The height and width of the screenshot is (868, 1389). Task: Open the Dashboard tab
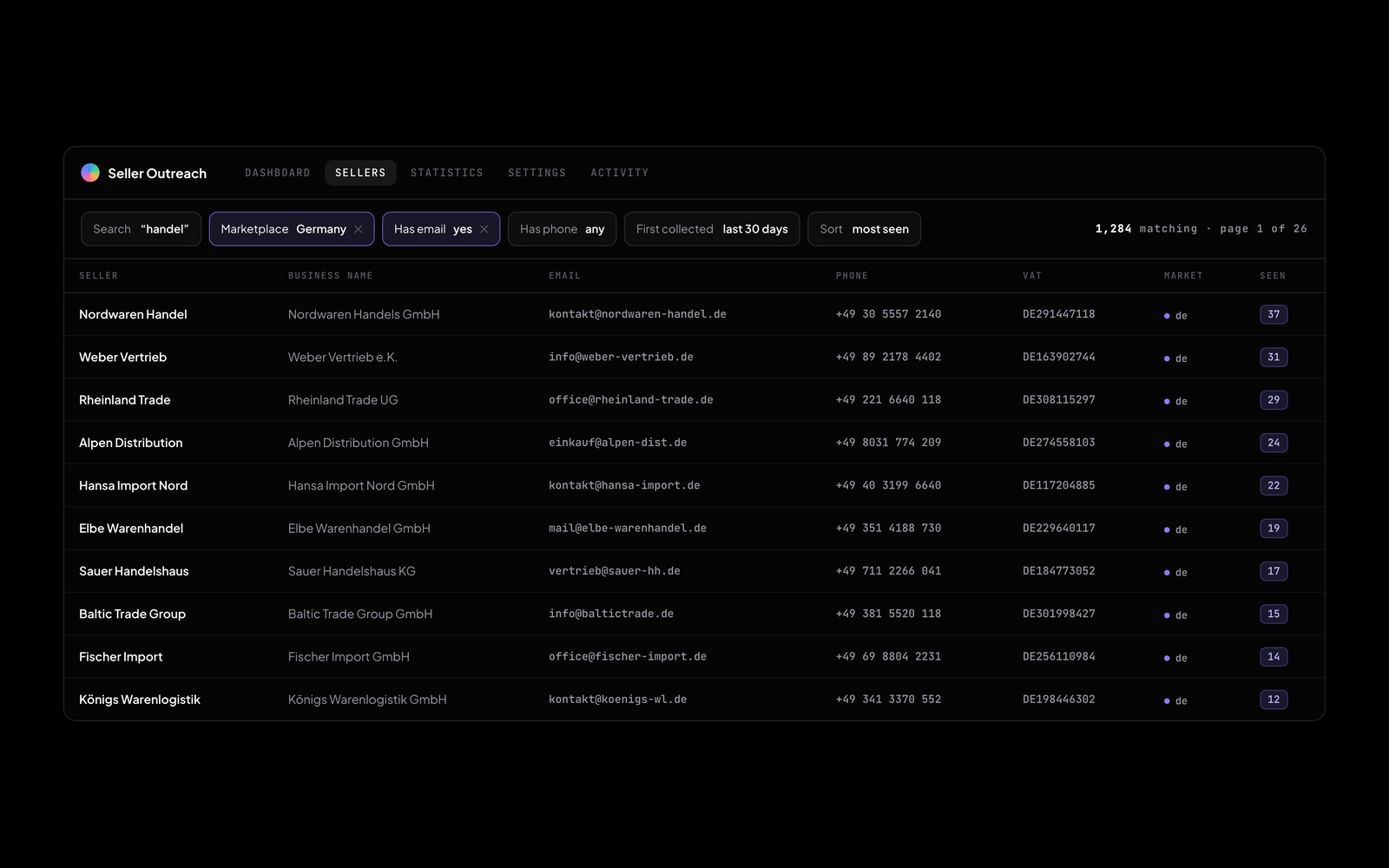[278, 173]
